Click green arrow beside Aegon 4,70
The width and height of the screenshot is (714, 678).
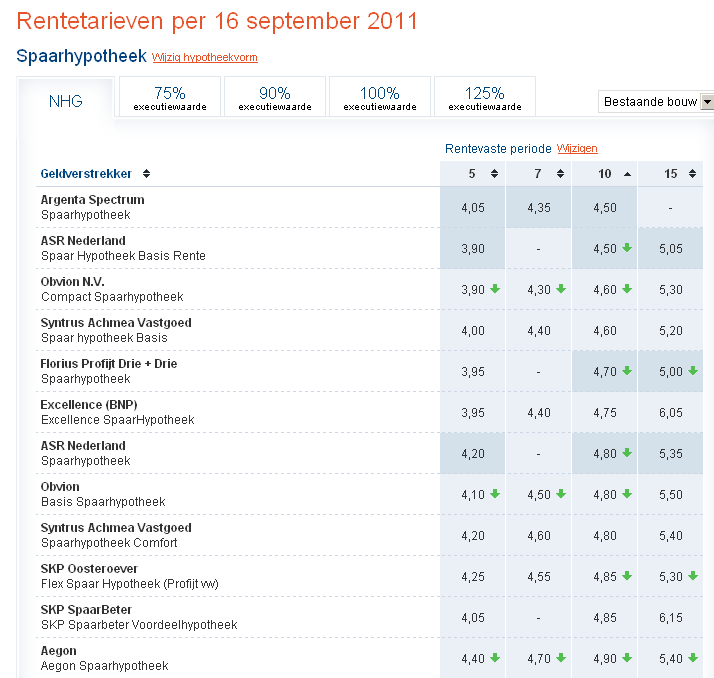pyautogui.click(x=561, y=658)
